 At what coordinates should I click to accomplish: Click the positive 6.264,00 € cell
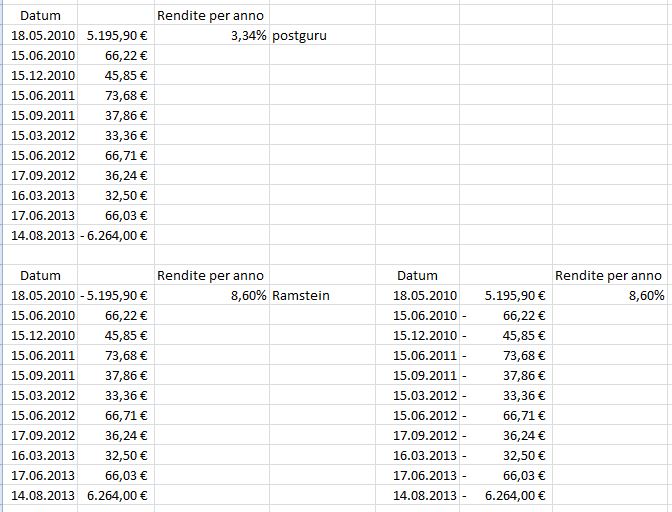[x=118, y=495]
